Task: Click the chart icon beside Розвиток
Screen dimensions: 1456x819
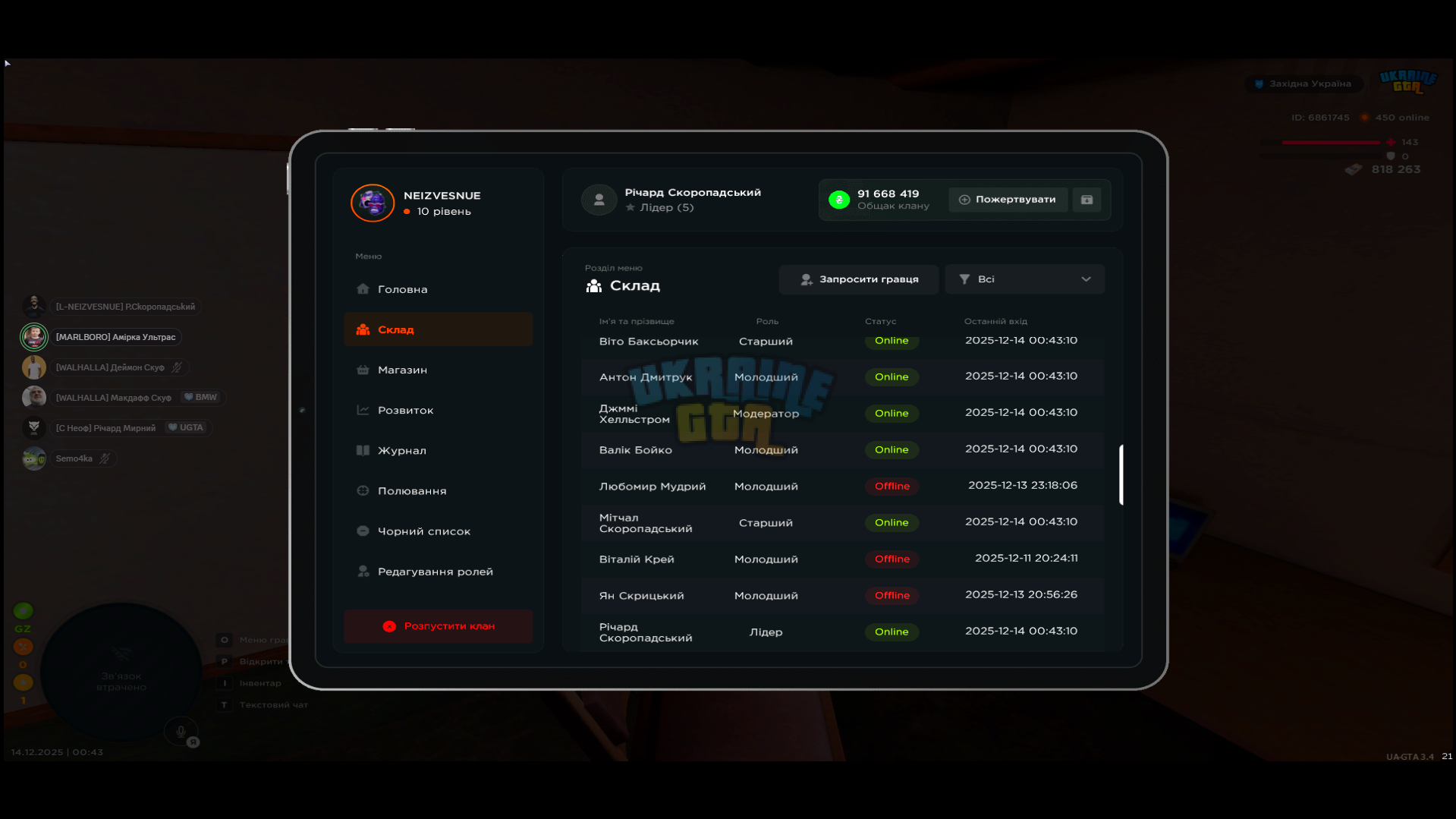Action: click(363, 409)
